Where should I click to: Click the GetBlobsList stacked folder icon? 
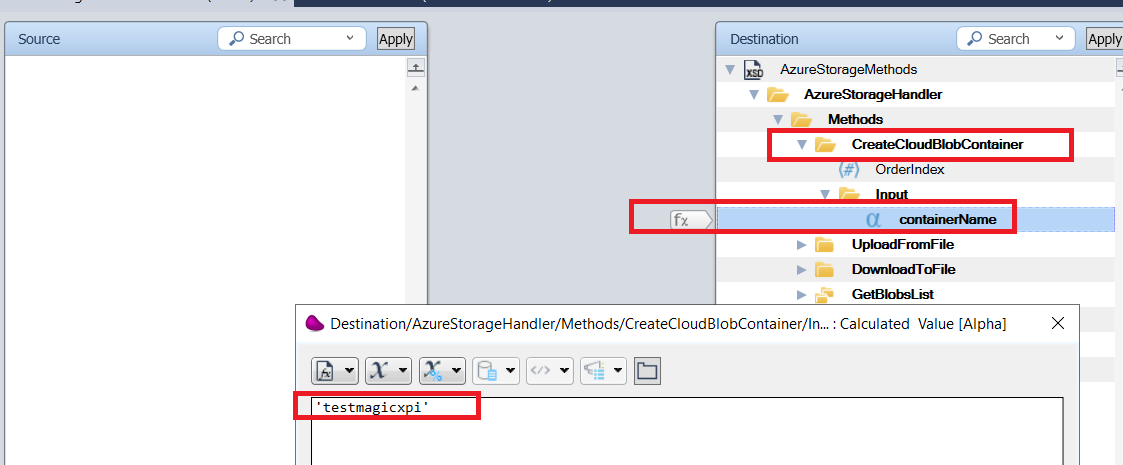pyautogui.click(x=825, y=294)
